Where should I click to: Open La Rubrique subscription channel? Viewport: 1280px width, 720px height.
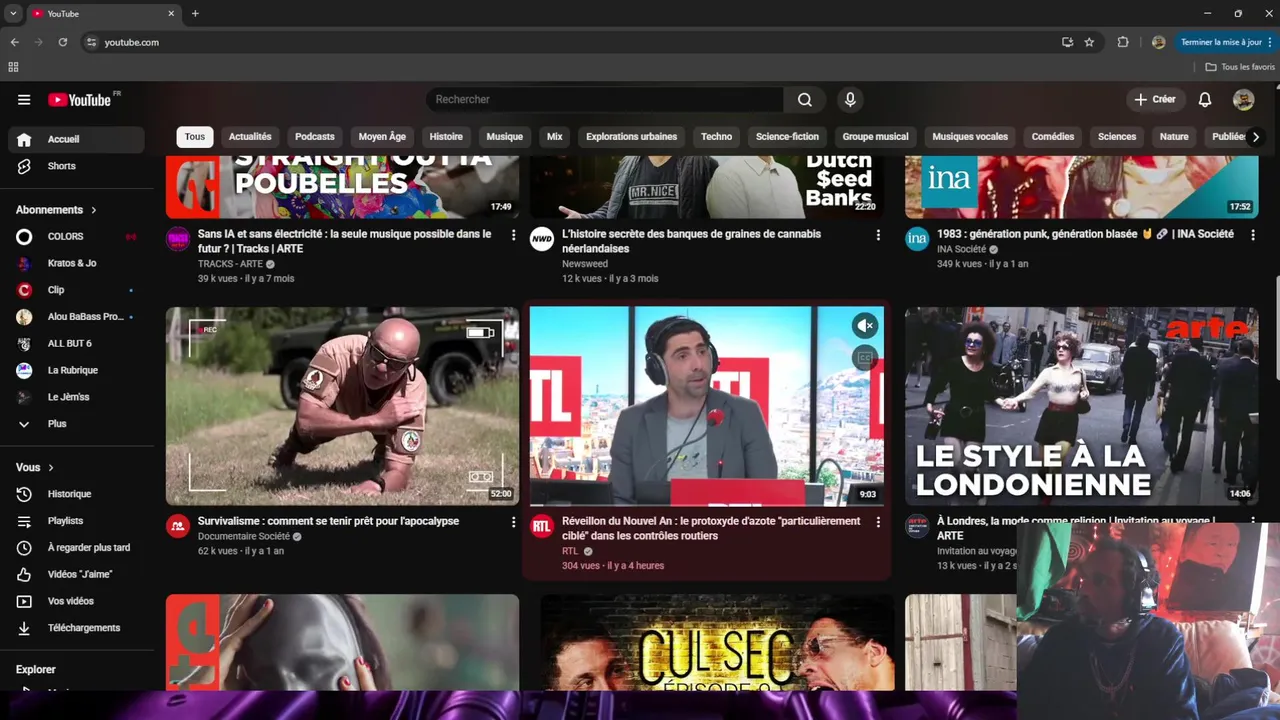[76, 370]
